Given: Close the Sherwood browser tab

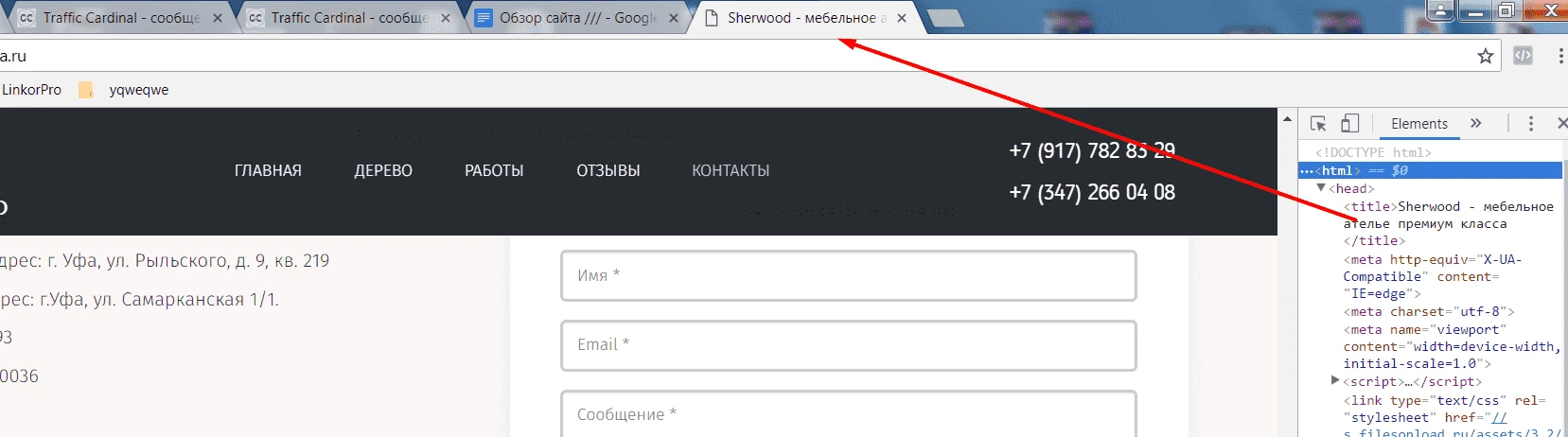Looking at the screenshot, I should pos(901,18).
